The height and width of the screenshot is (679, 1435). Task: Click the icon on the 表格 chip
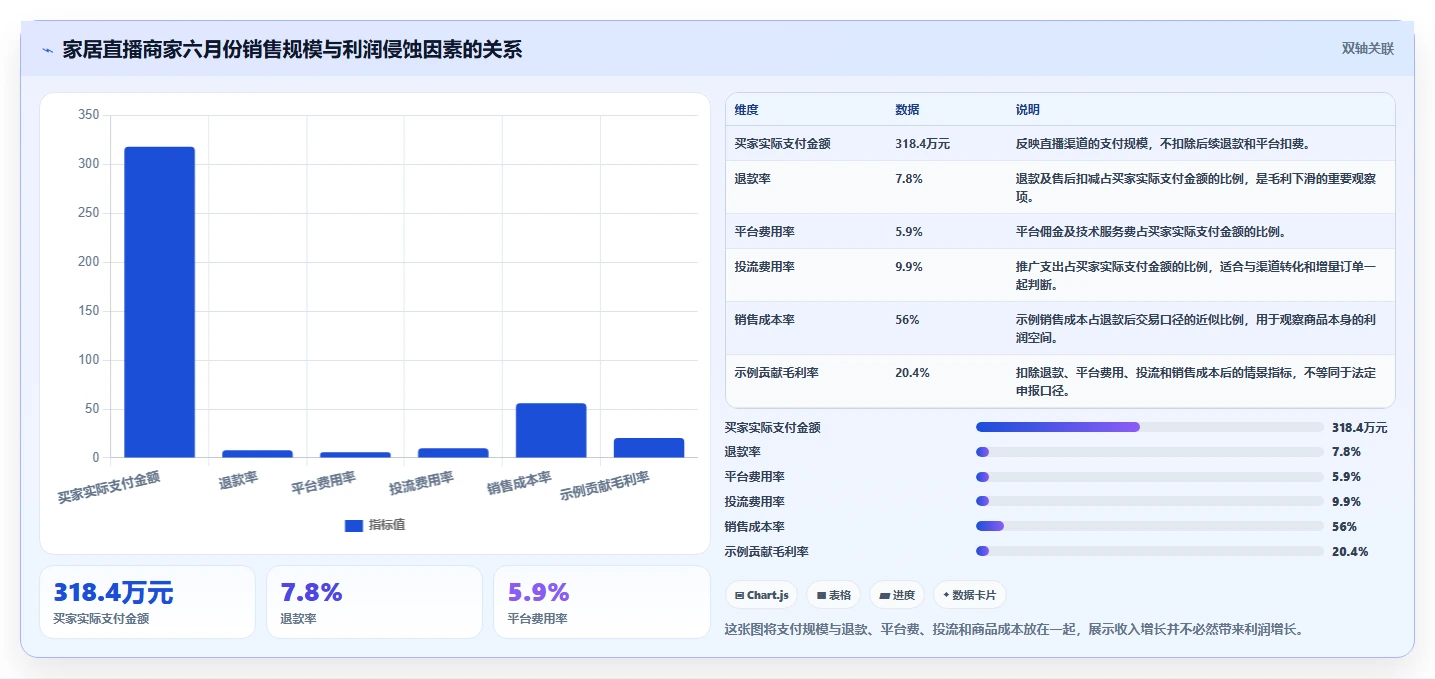click(821, 595)
